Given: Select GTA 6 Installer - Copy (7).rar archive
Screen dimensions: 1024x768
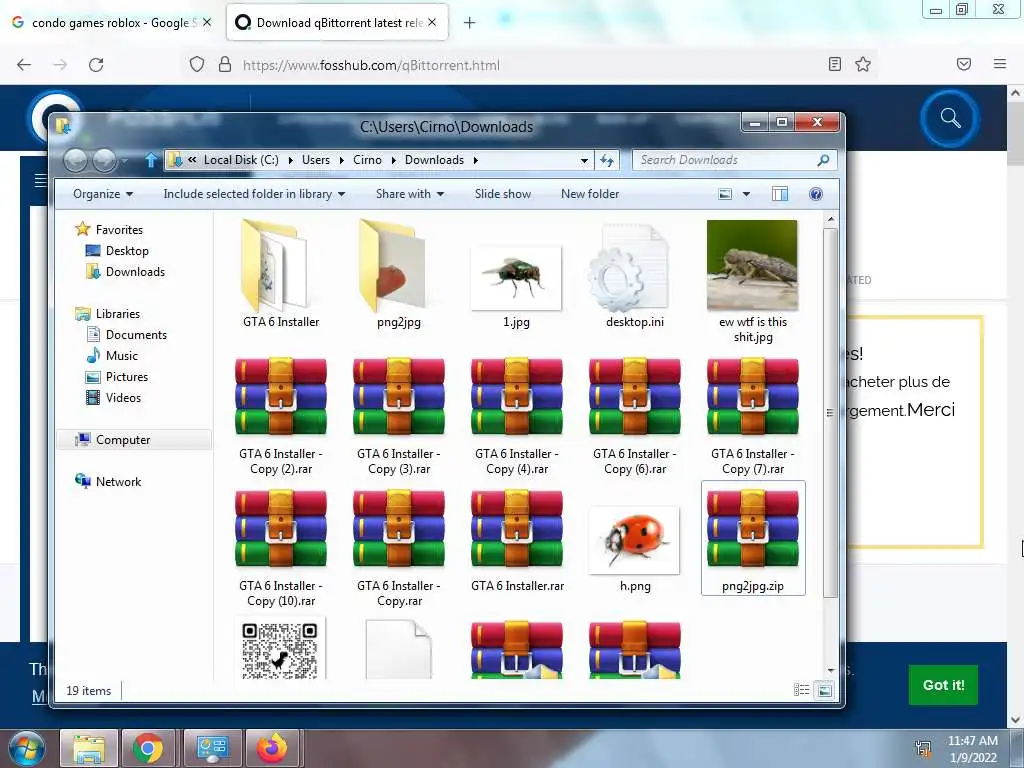Looking at the screenshot, I should [752, 396].
